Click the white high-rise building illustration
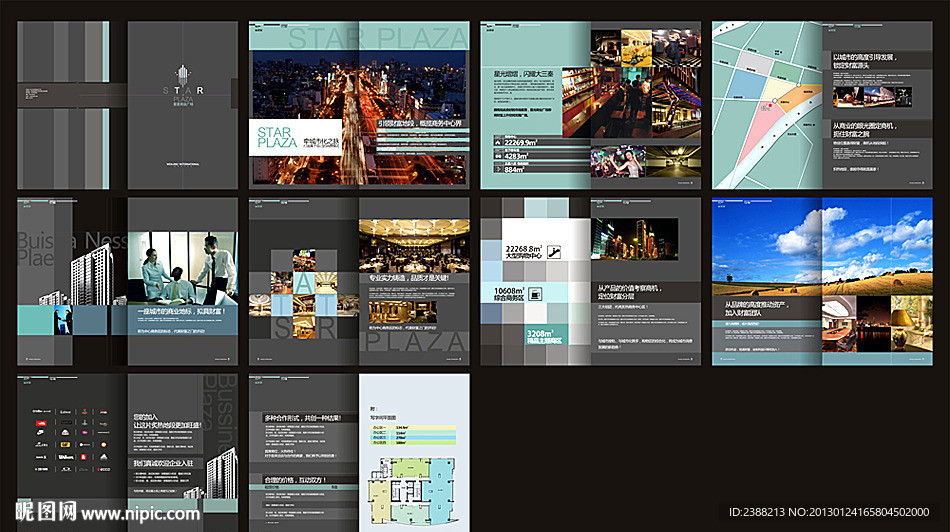This screenshot has height=532, width=950. pyautogui.click(x=90, y=276)
